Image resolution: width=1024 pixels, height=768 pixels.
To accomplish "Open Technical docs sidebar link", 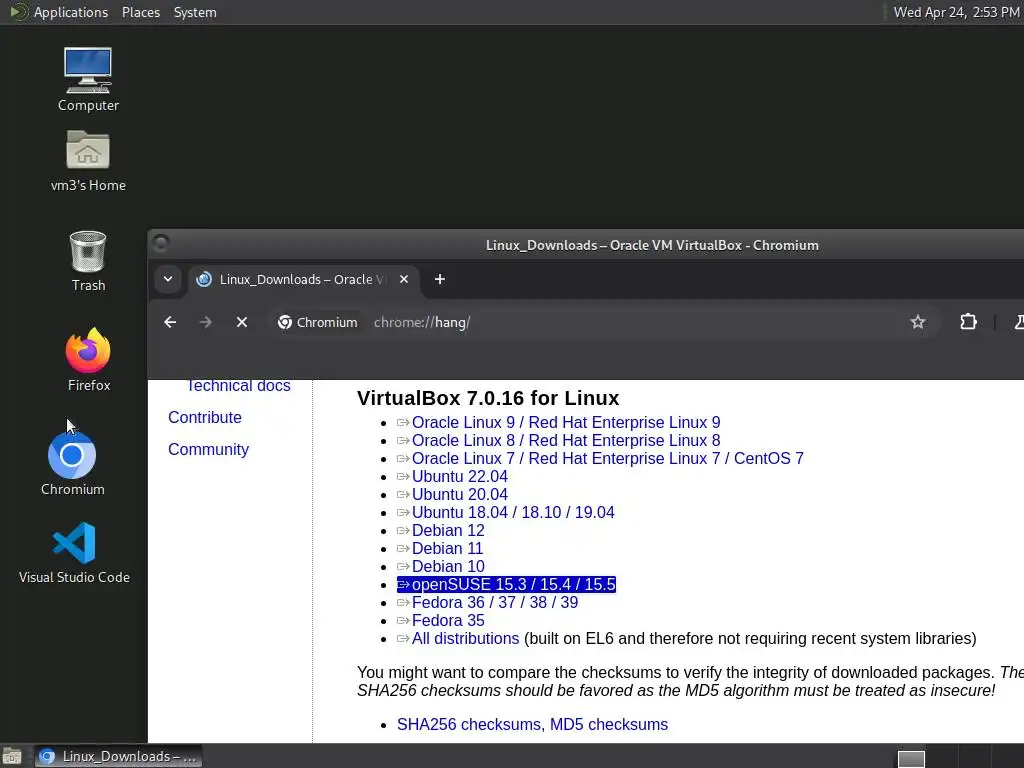I will [x=238, y=385].
